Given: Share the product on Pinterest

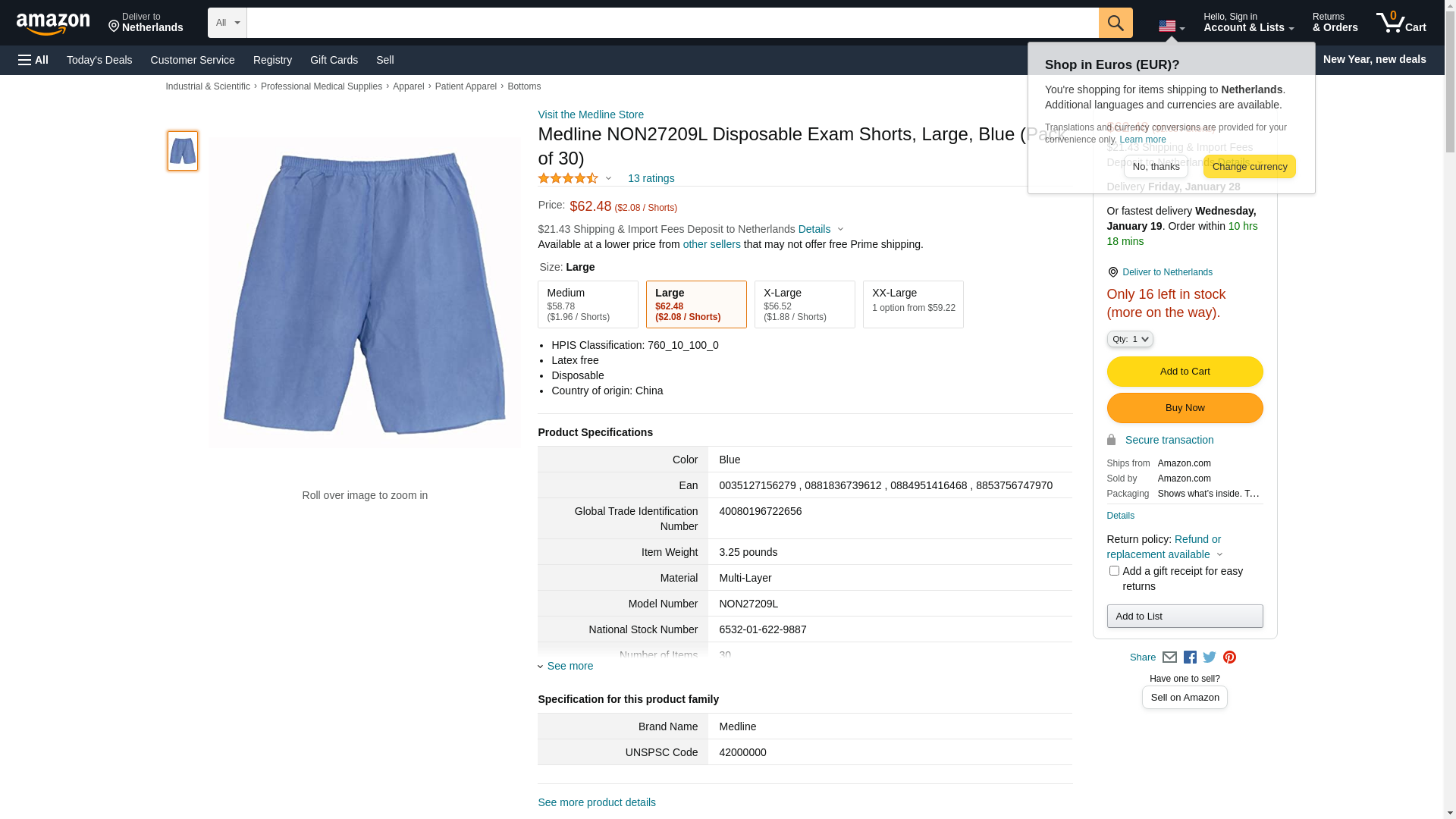Looking at the screenshot, I should [1229, 657].
